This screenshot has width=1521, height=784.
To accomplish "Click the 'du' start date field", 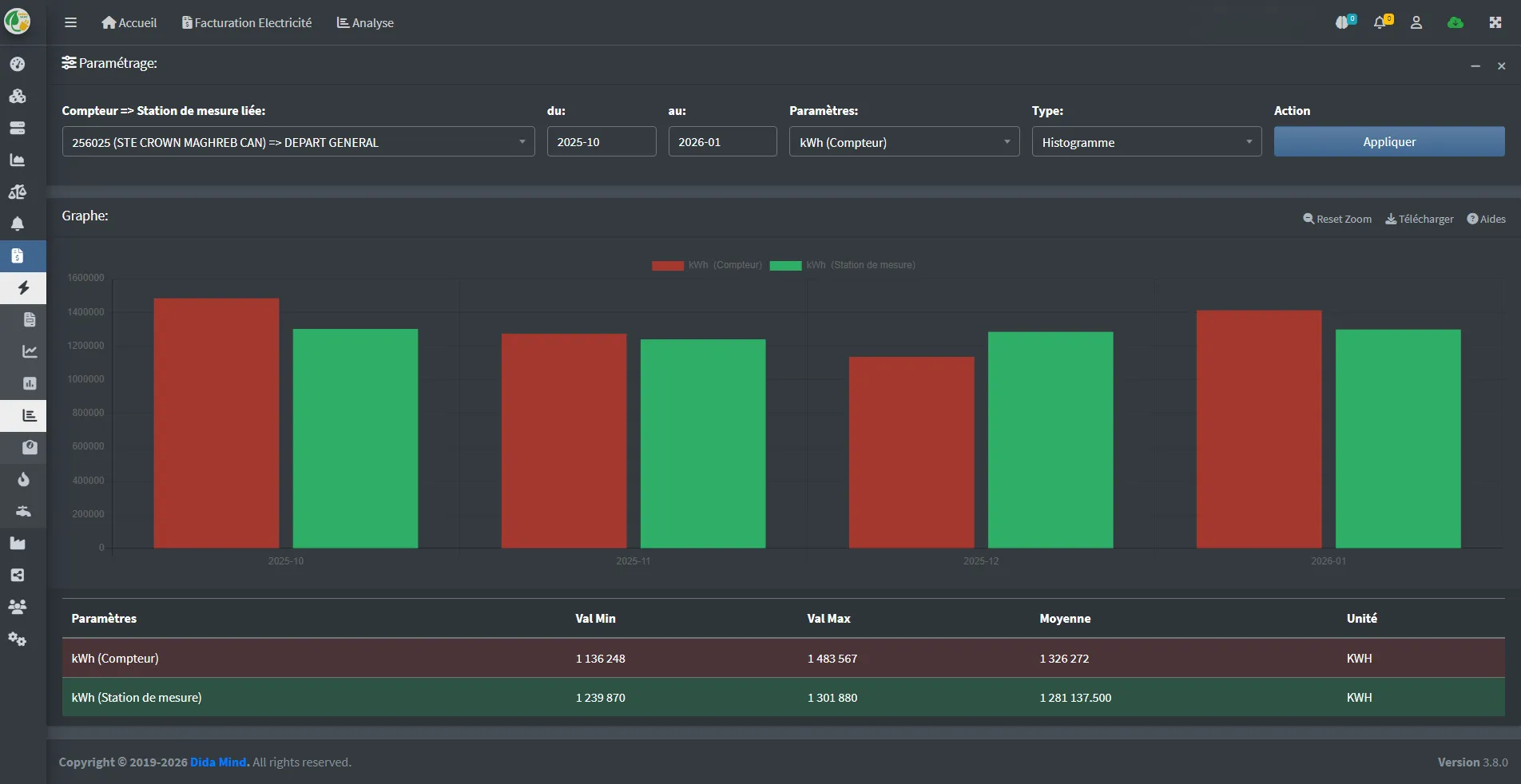I will point(602,141).
